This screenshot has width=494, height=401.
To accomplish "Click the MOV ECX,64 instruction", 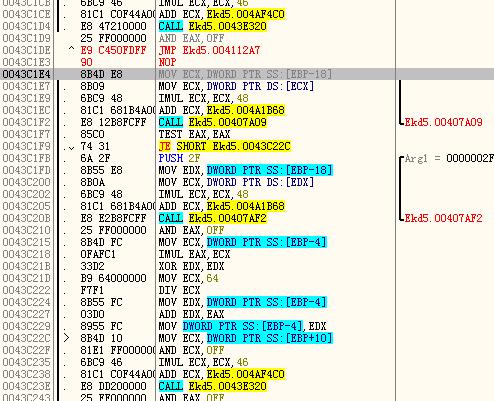I will (188, 278).
